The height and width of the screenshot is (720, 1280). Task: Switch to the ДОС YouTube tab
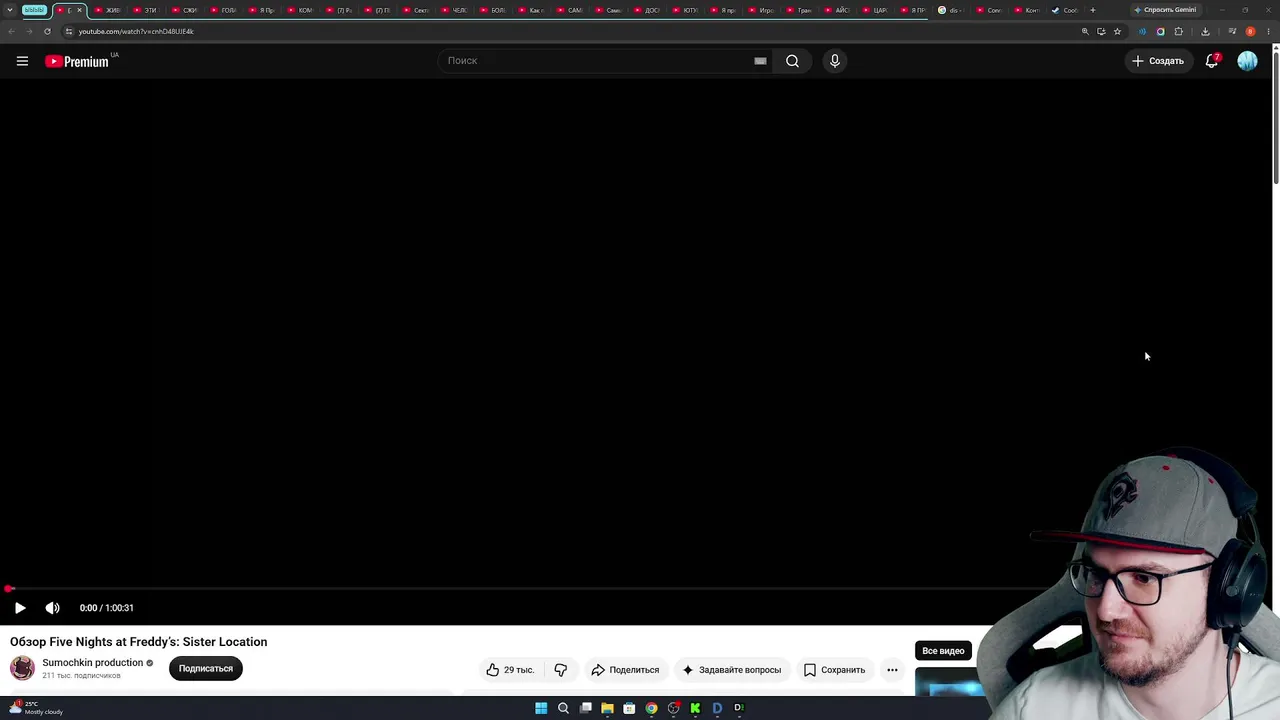(646, 10)
